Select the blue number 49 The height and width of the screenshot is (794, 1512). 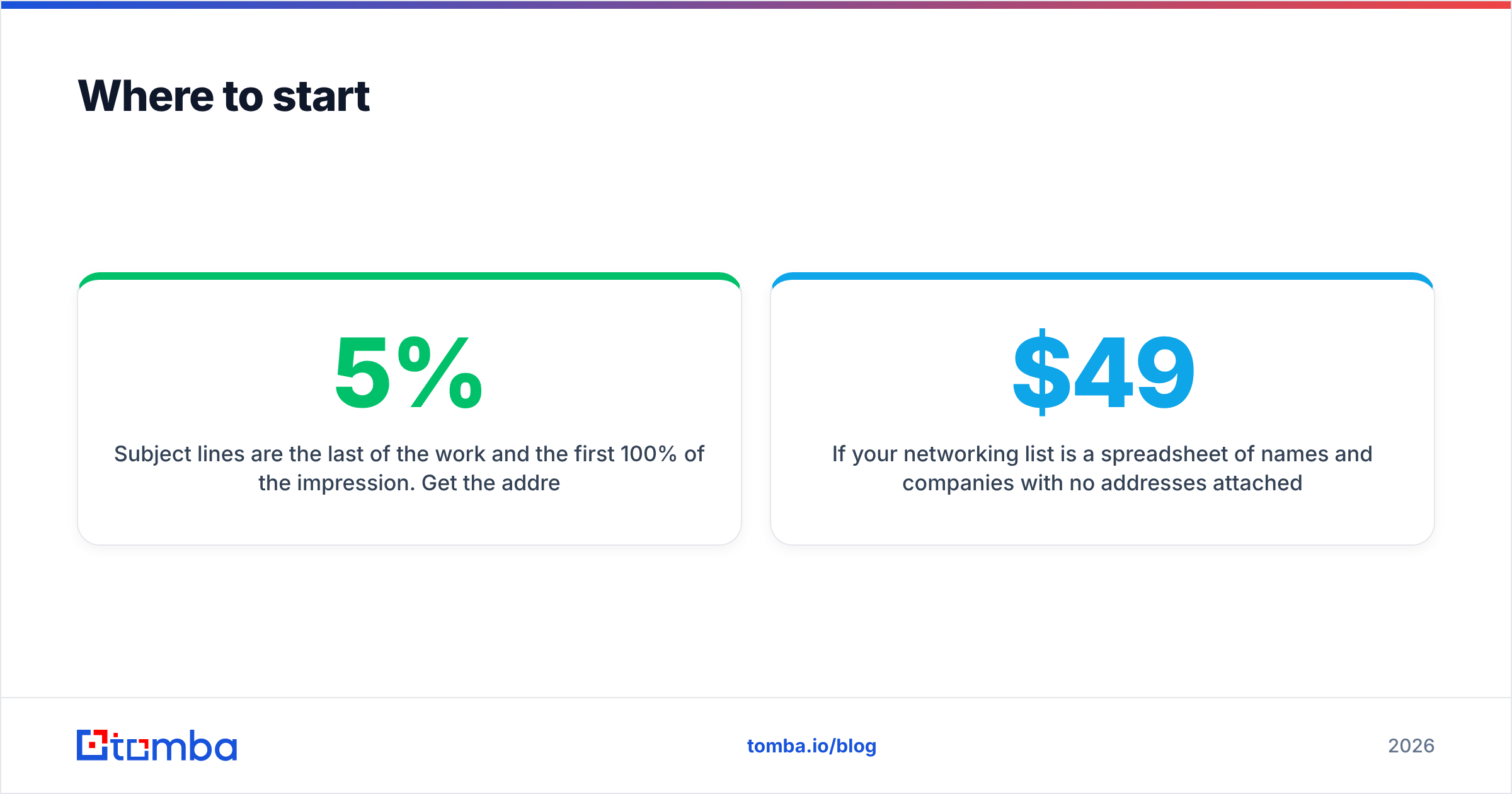pos(1134,372)
